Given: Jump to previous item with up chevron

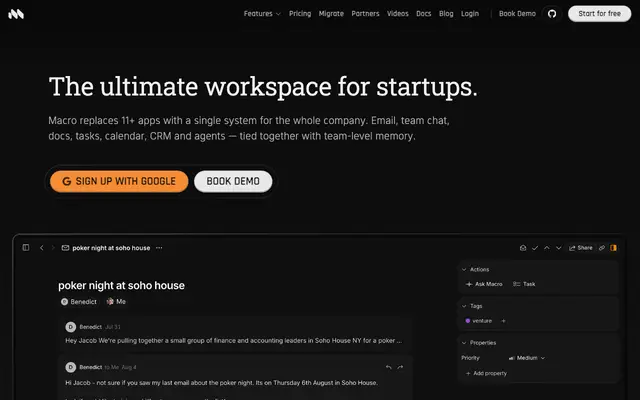Looking at the screenshot, I should 547,248.
